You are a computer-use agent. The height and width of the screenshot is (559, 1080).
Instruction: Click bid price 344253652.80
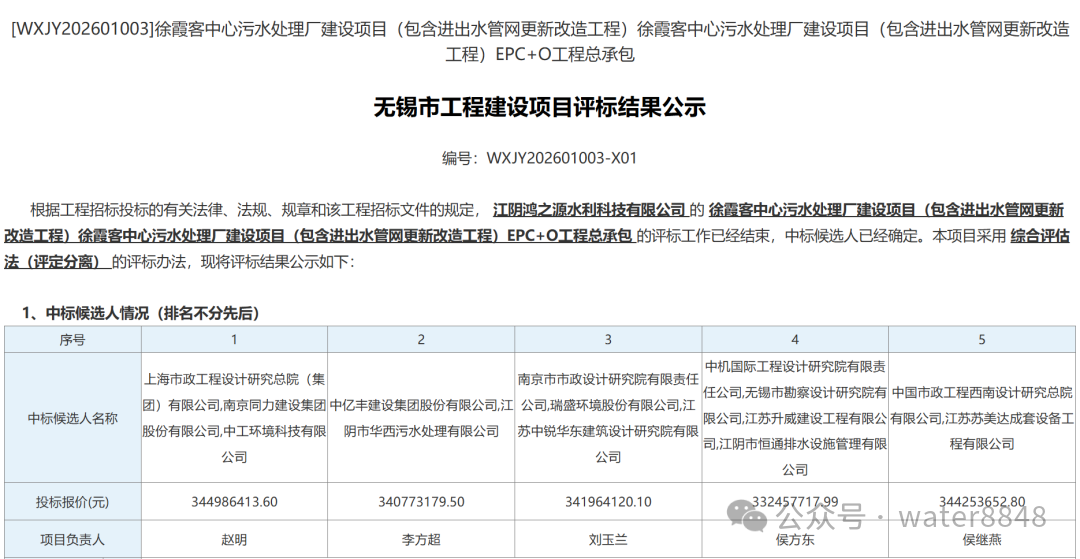[x=982, y=502]
